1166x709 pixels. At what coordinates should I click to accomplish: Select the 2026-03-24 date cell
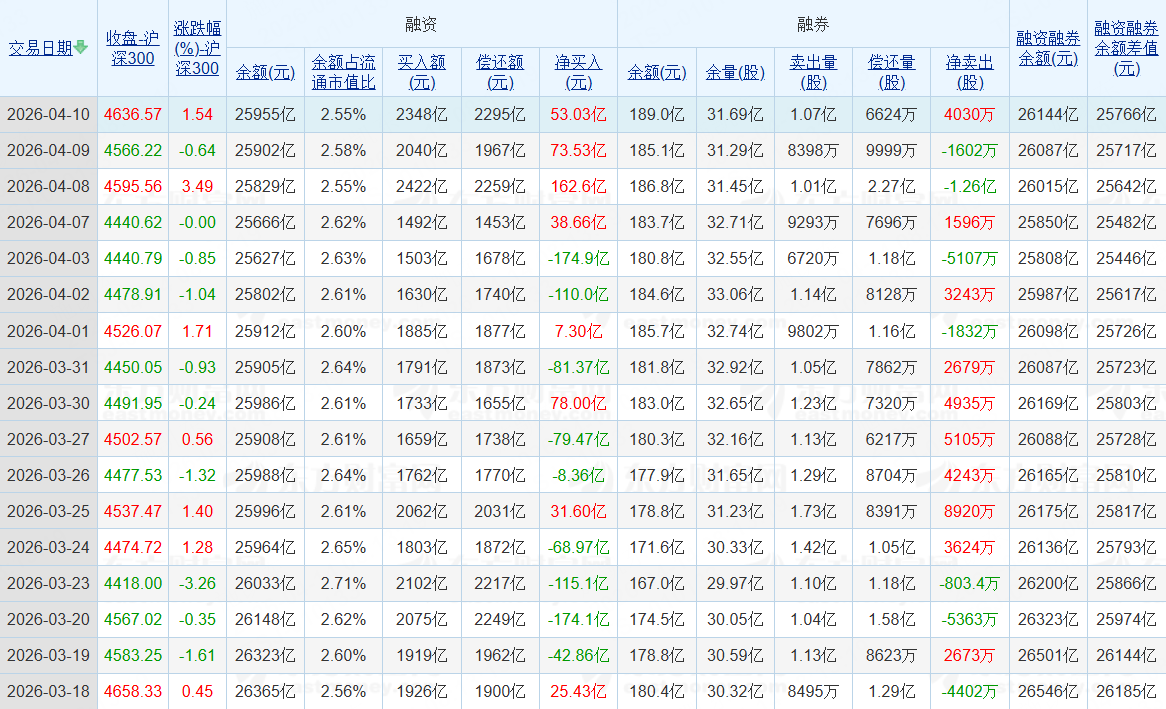48,547
